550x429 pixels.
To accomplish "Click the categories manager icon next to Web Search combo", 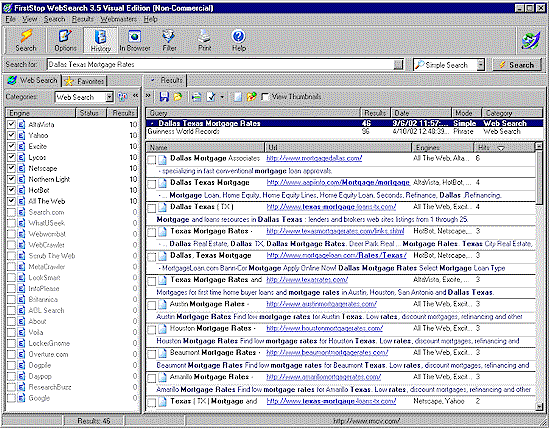I will pos(123,97).
